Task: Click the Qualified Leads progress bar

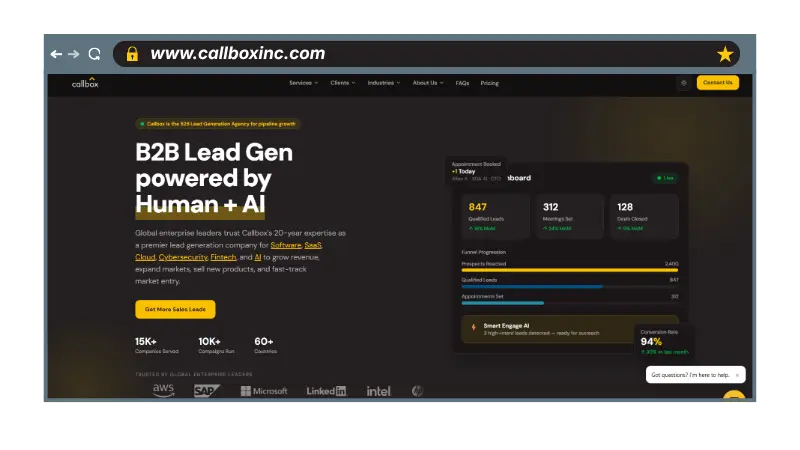Action: (570, 286)
